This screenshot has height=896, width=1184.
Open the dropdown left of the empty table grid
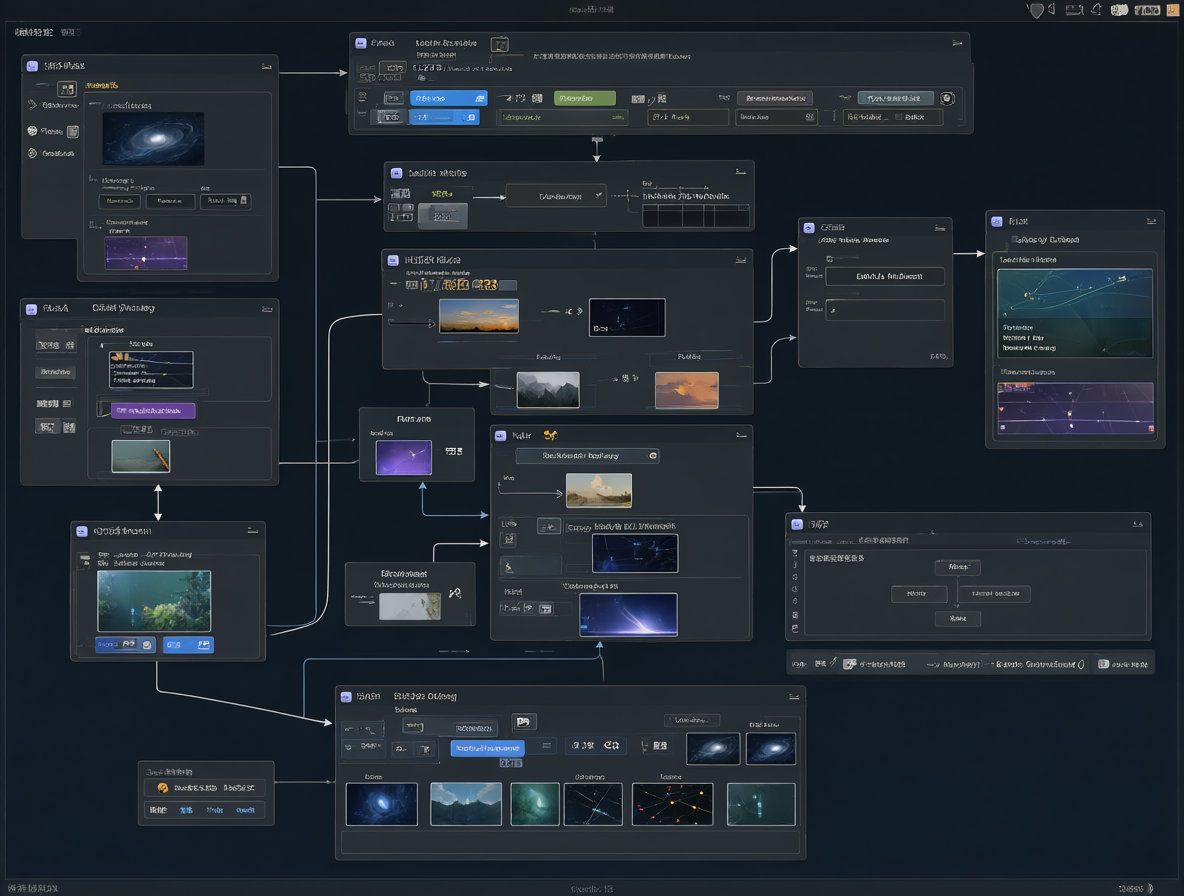[556, 196]
